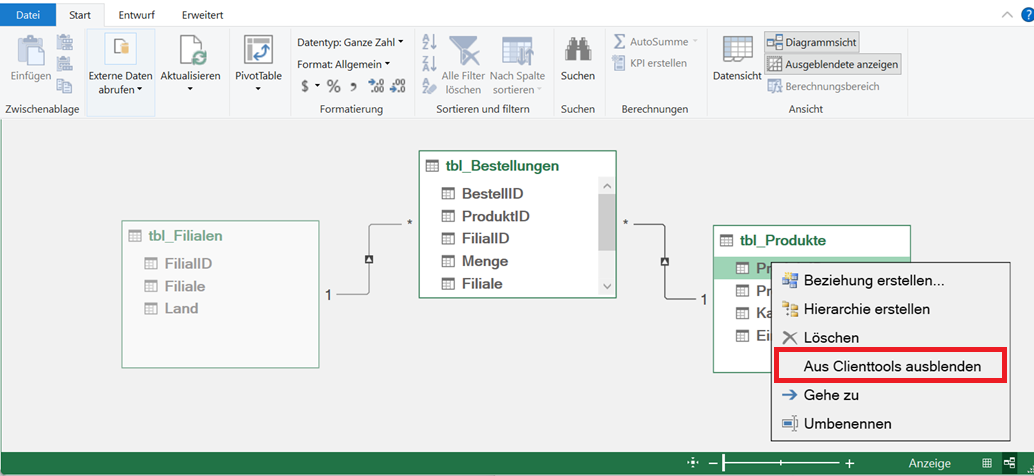Choose Umbenennen from context menu

pyautogui.click(x=890, y=423)
